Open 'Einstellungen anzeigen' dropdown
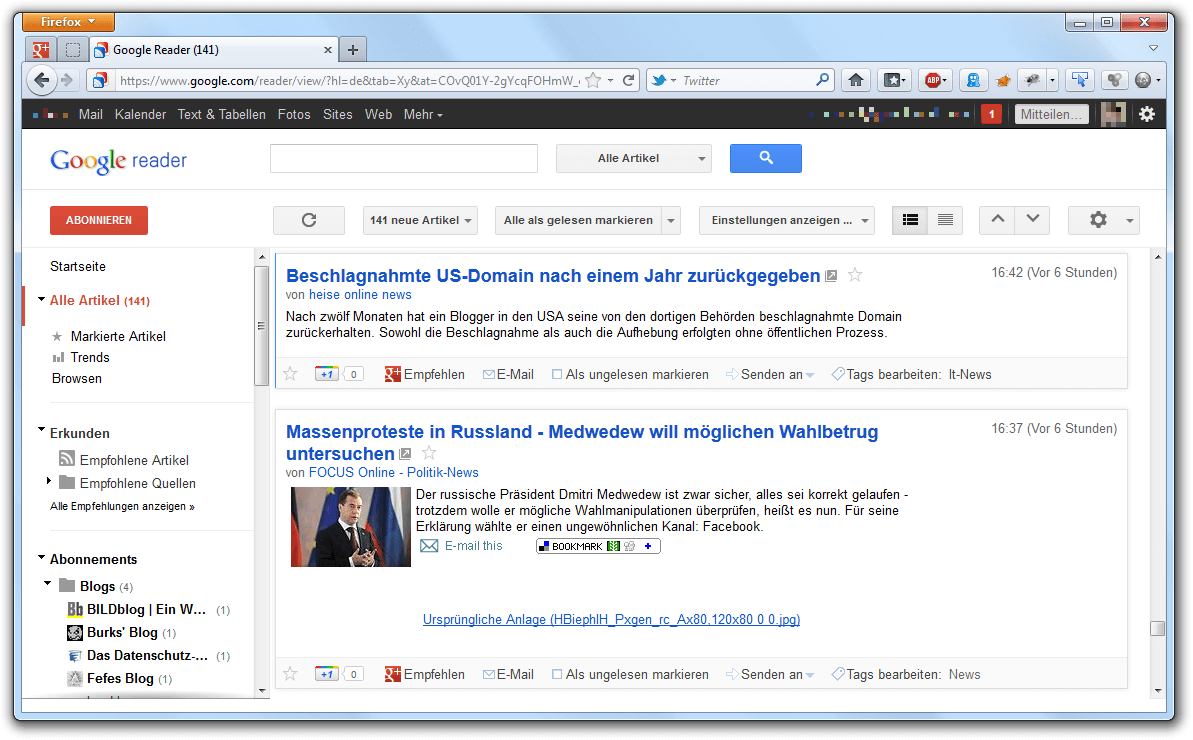 tap(787, 221)
